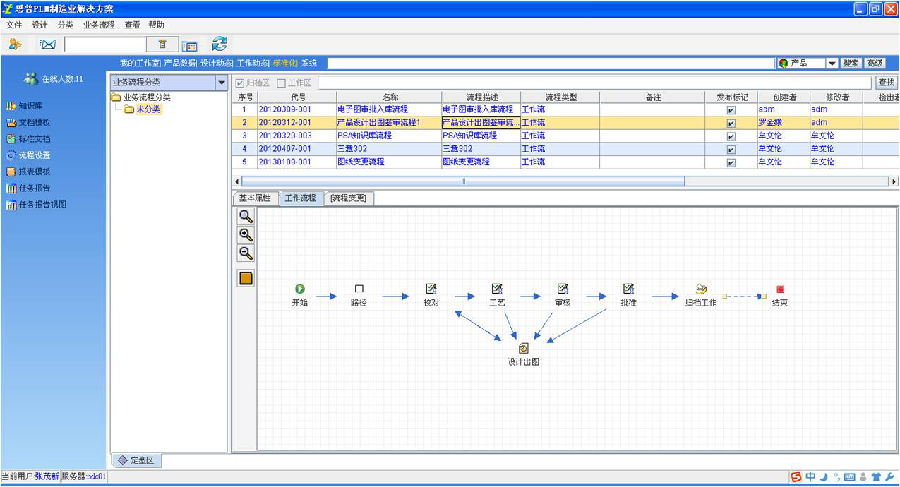
Task: Toggle 发布标记 checkbox in first row
Action: [x=730, y=109]
